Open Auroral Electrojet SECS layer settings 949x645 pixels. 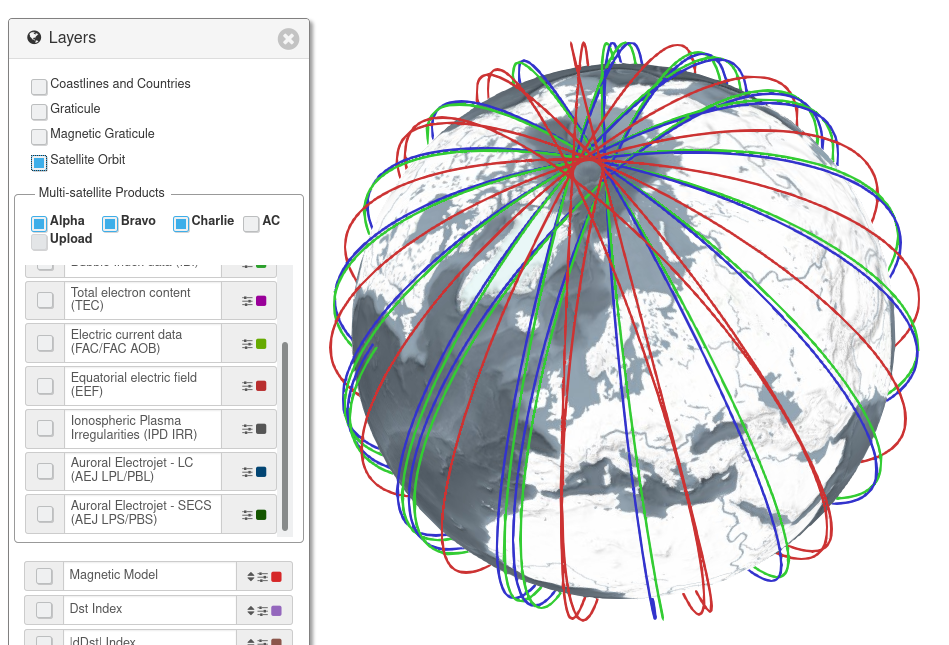click(x=249, y=513)
